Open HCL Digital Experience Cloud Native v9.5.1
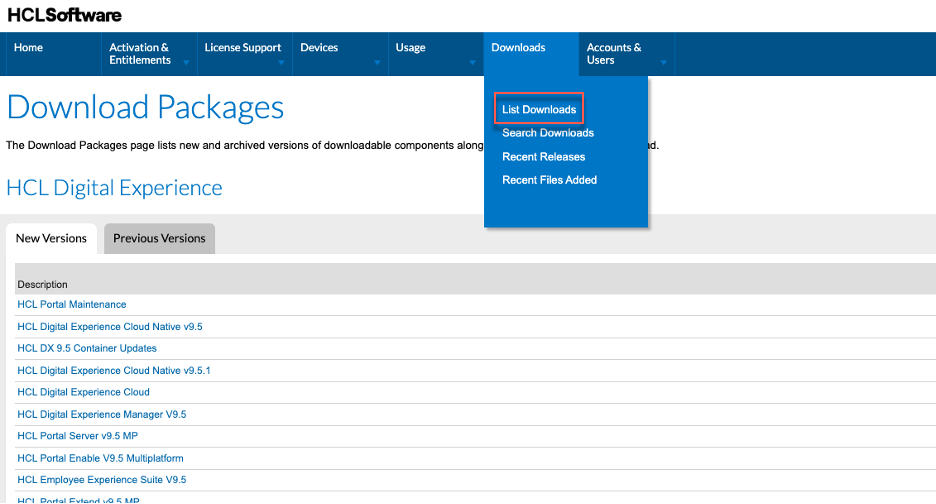 (114, 370)
